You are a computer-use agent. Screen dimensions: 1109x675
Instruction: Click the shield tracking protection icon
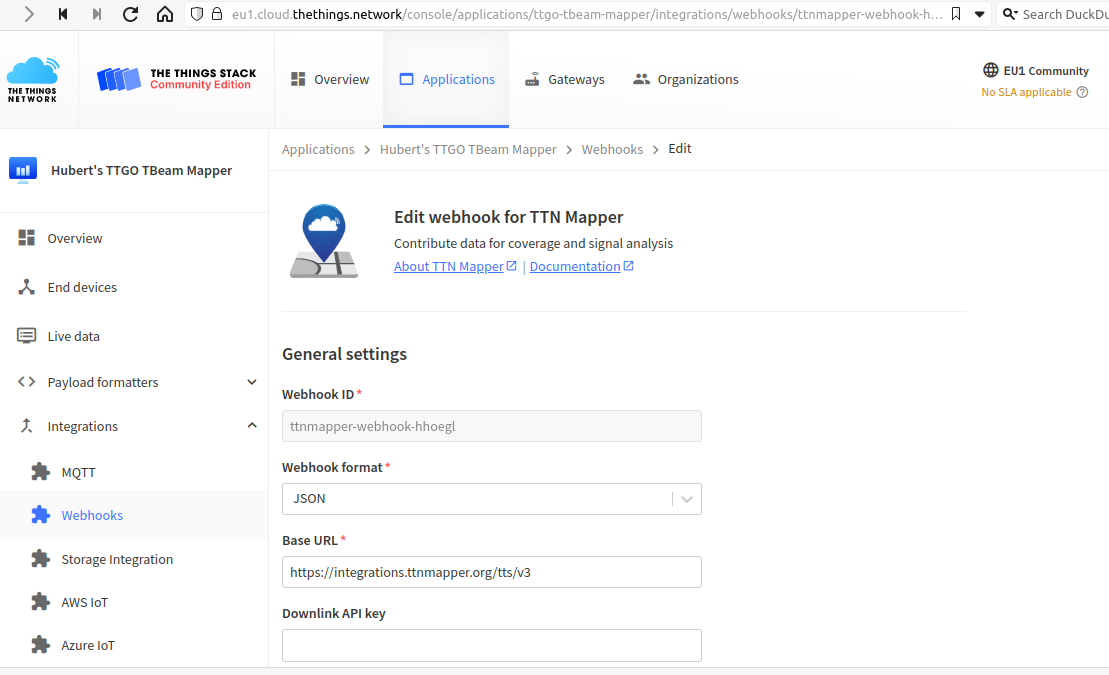(197, 14)
